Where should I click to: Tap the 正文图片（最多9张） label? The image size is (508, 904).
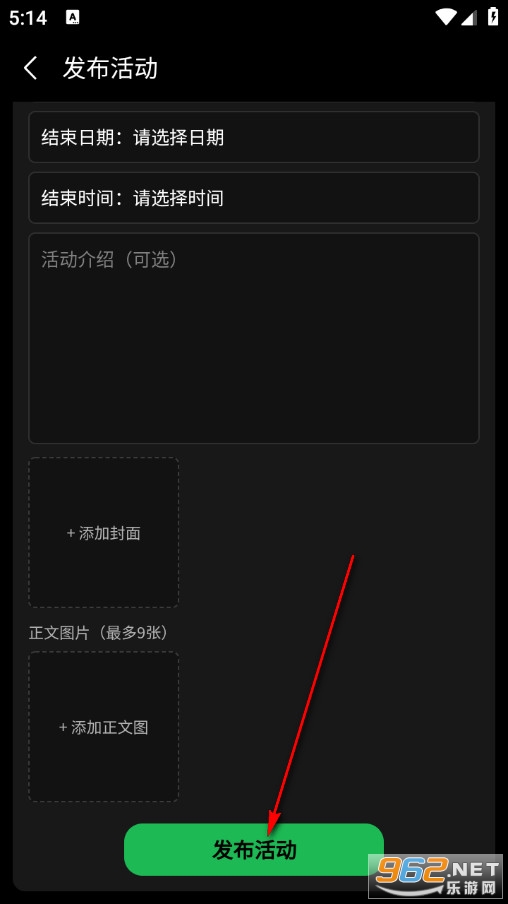coord(98,633)
